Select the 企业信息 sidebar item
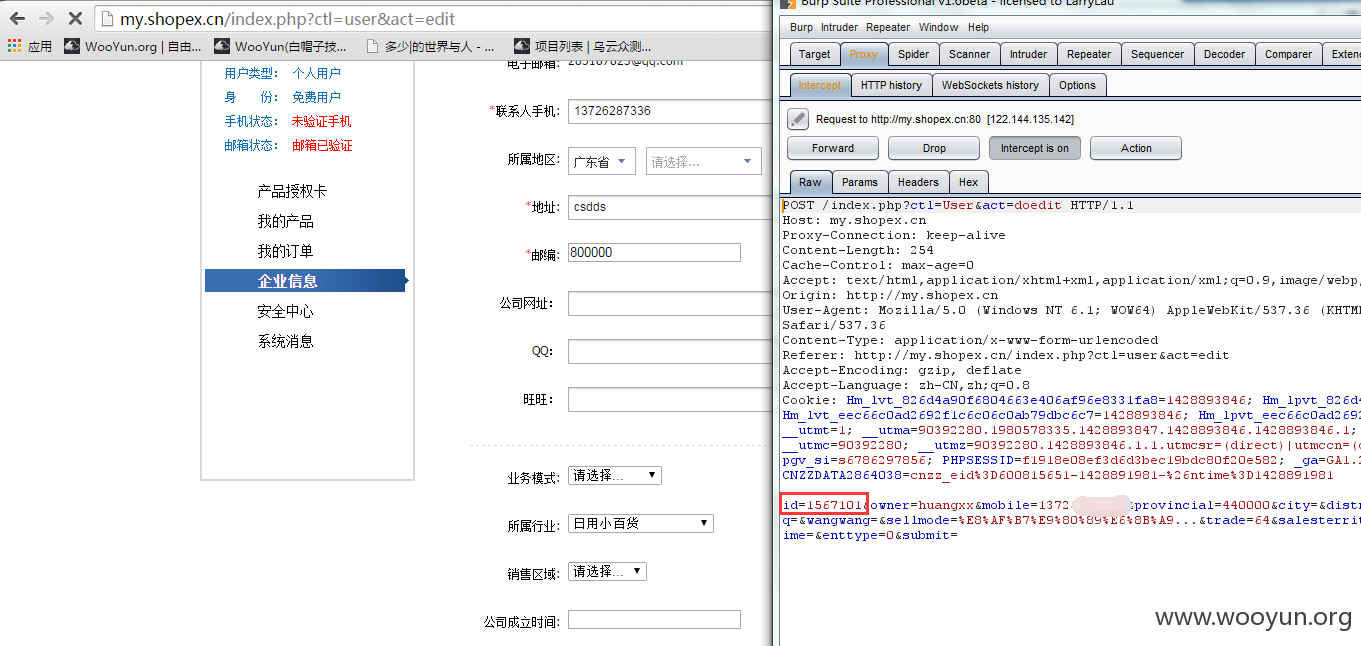 click(306, 281)
